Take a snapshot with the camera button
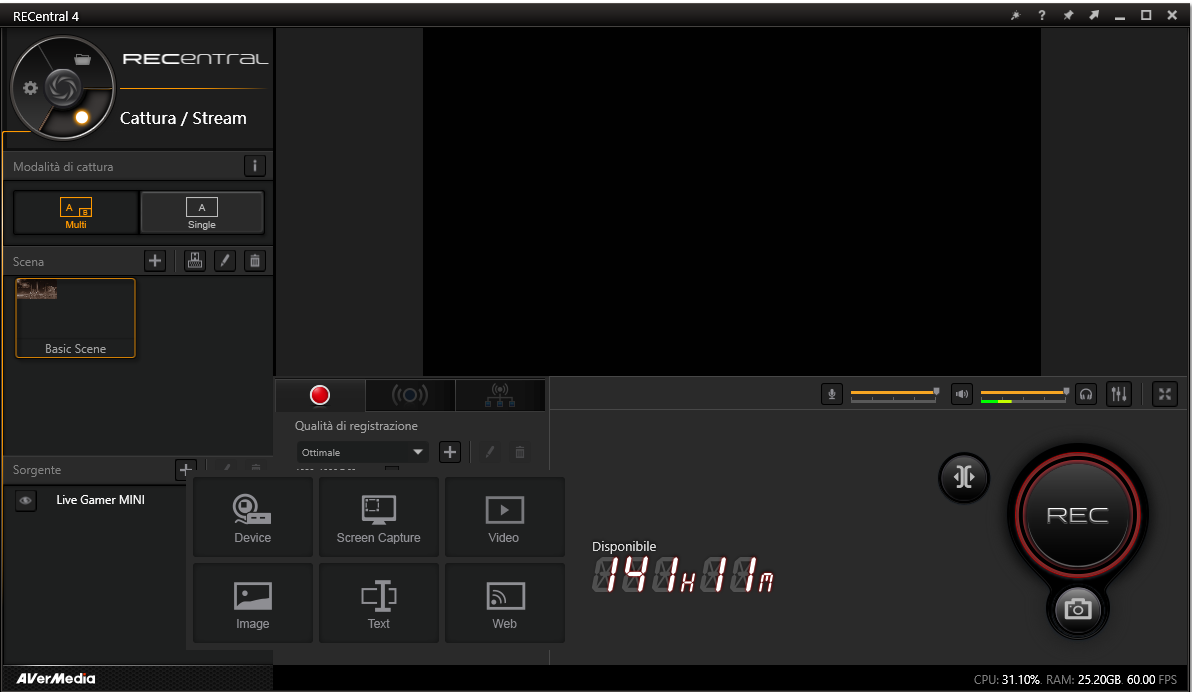1192x692 pixels. point(1078,609)
